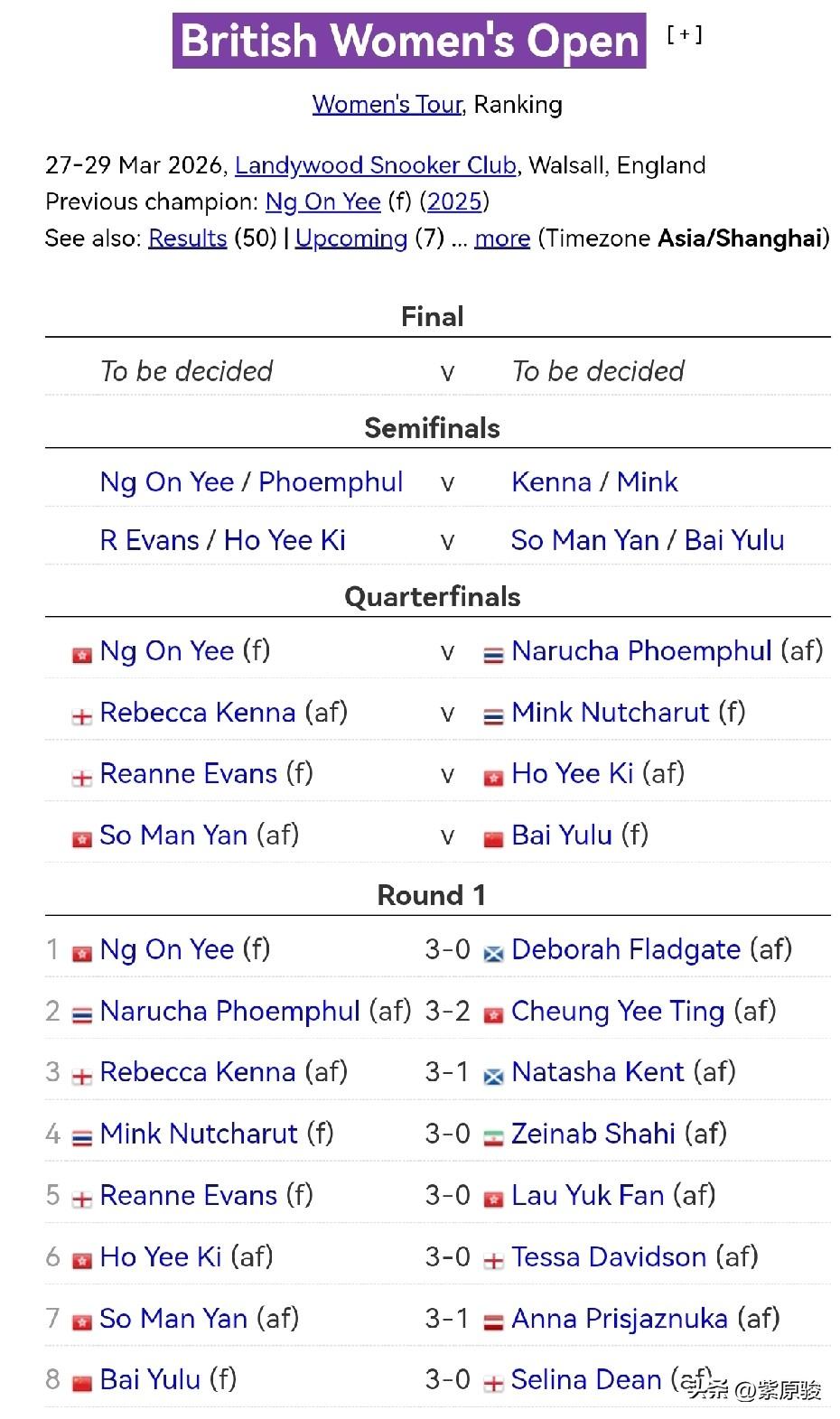840x1419 pixels.
Task: Expand the 'more' options link
Action: [x=502, y=238]
